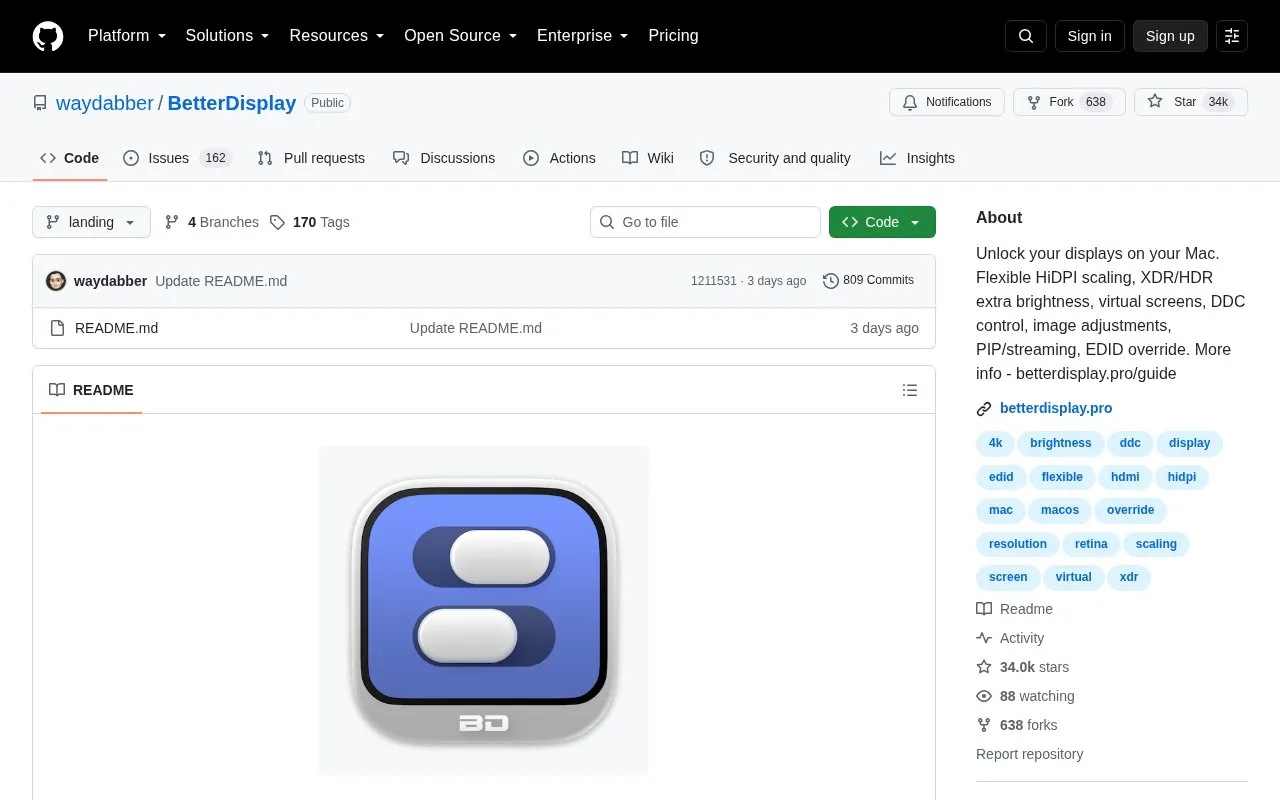The width and height of the screenshot is (1280, 800).
Task: Open the Actions tab
Action: (559, 158)
